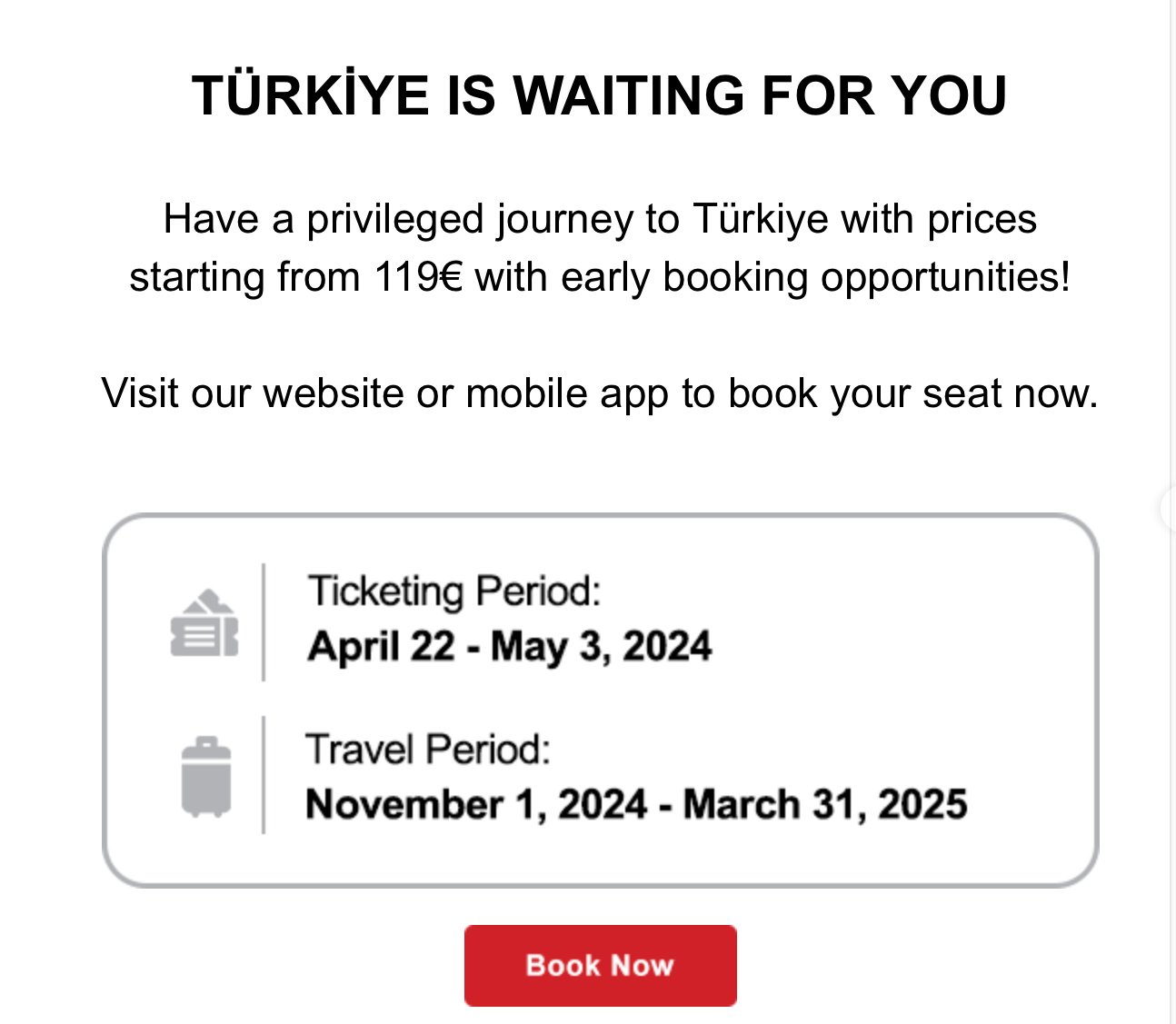Viewport: 1176px width, 1024px height.
Task: Click the ticket icon beside Ticketing Period
Action: coord(204,623)
